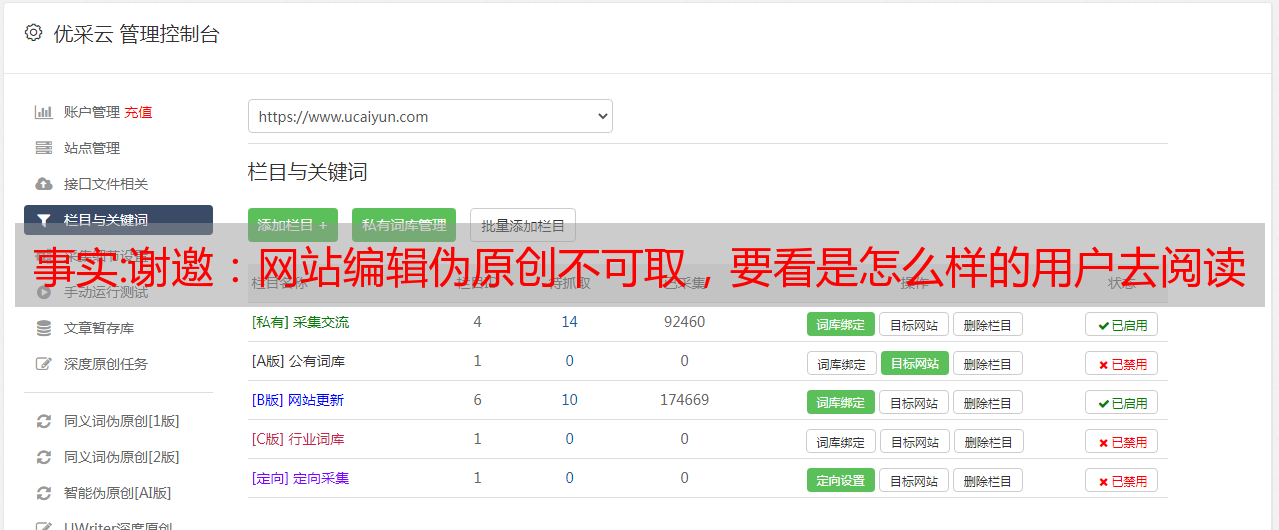The width and height of the screenshot is (1279, 530).
Task: Click the edit icon for 深度原创任务
Action: 43,364
